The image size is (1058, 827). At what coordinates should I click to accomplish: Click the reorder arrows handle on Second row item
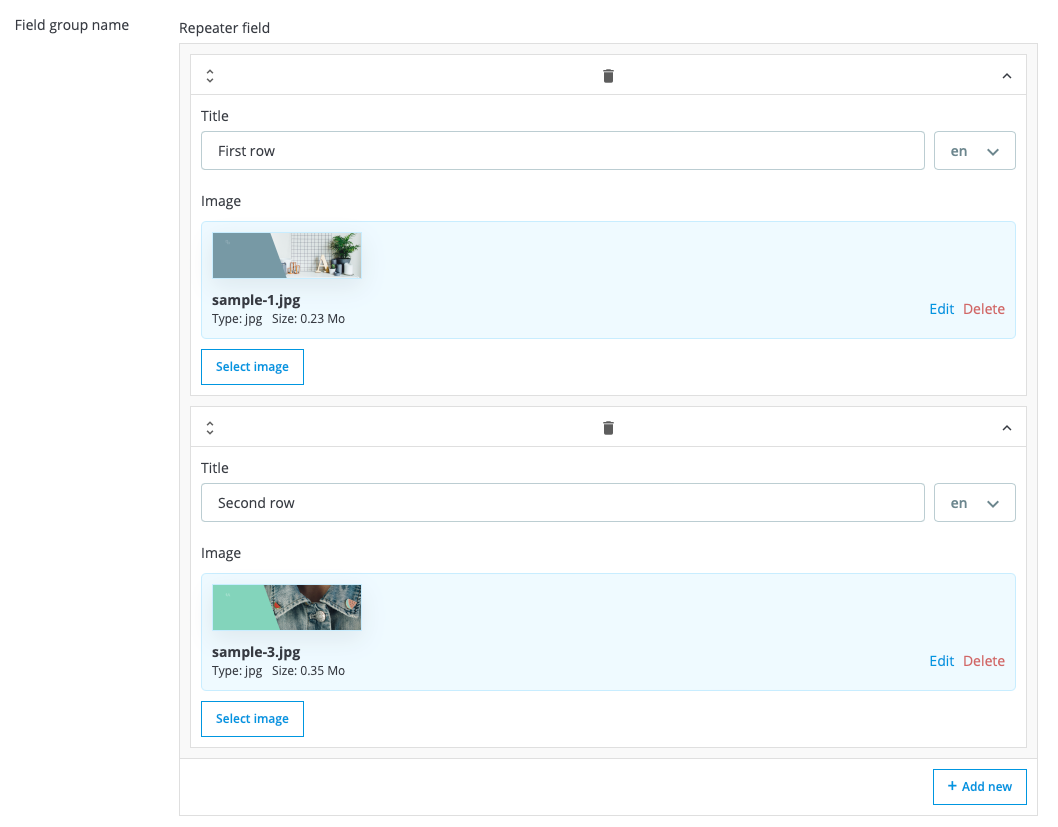210,428
